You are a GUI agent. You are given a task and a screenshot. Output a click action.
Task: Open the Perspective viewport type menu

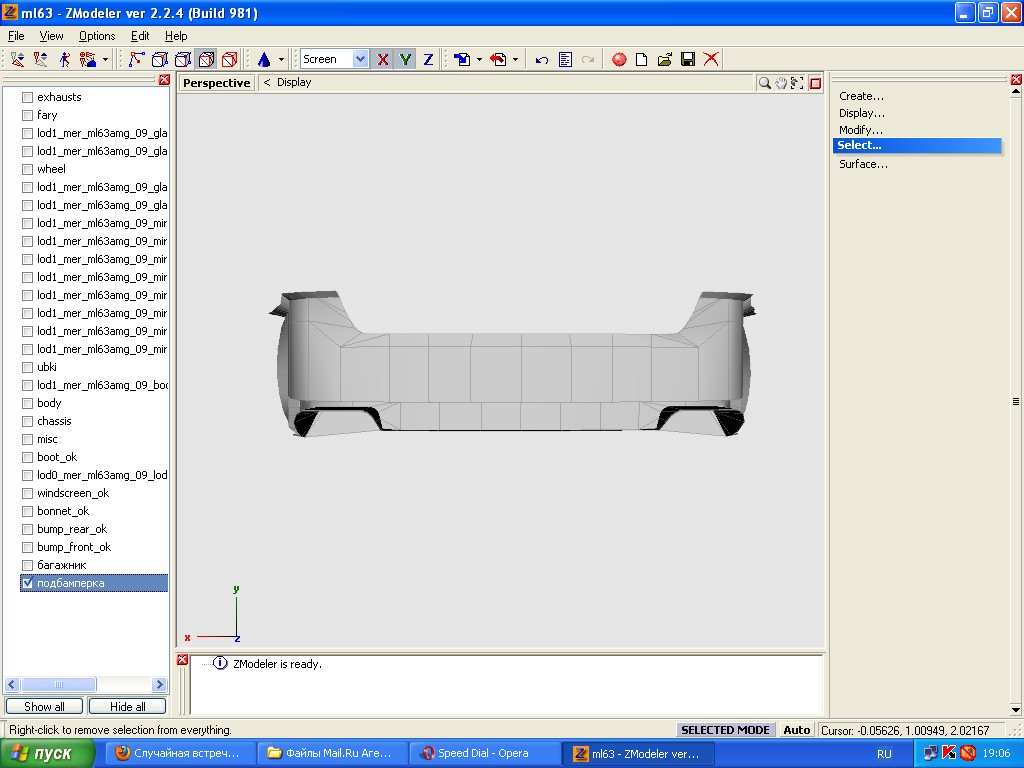click(216, 83)
